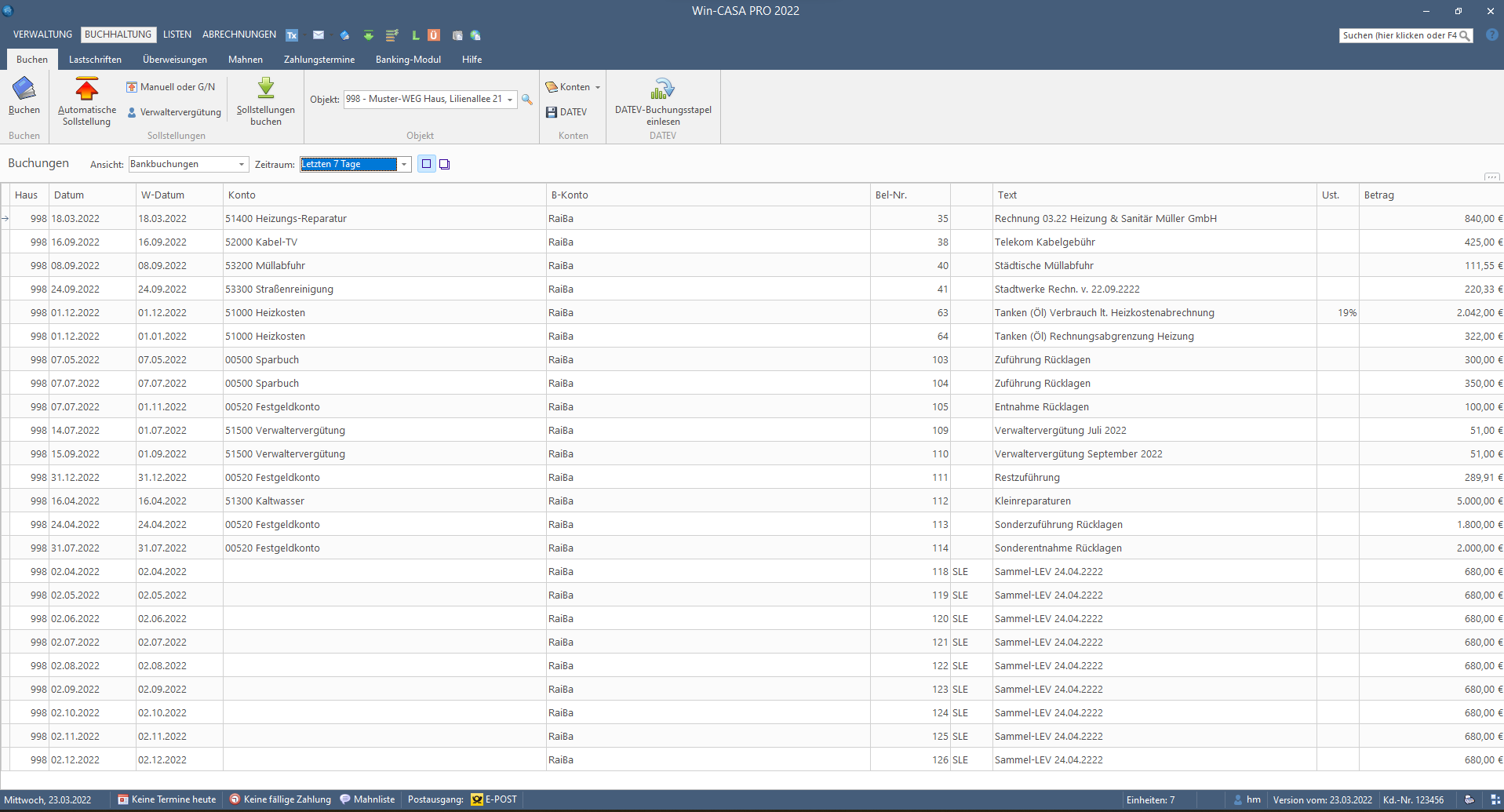Open the Hilfe tab
Screen dimensions: 1504x812
(472, 60)
